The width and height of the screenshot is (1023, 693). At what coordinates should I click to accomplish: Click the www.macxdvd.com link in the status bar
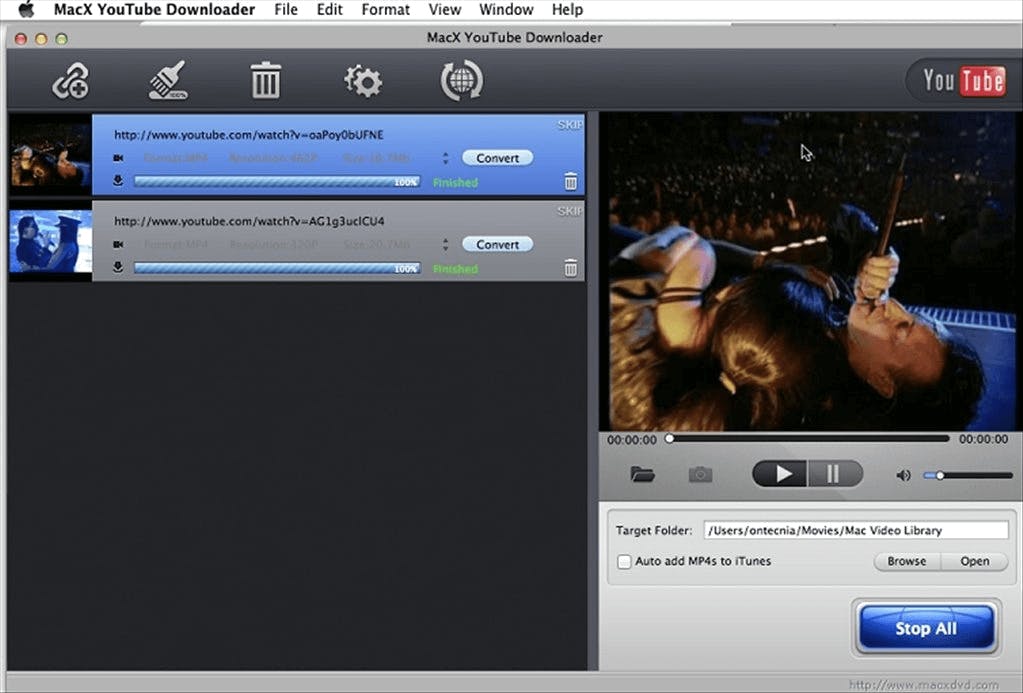[x=923, y=685]
